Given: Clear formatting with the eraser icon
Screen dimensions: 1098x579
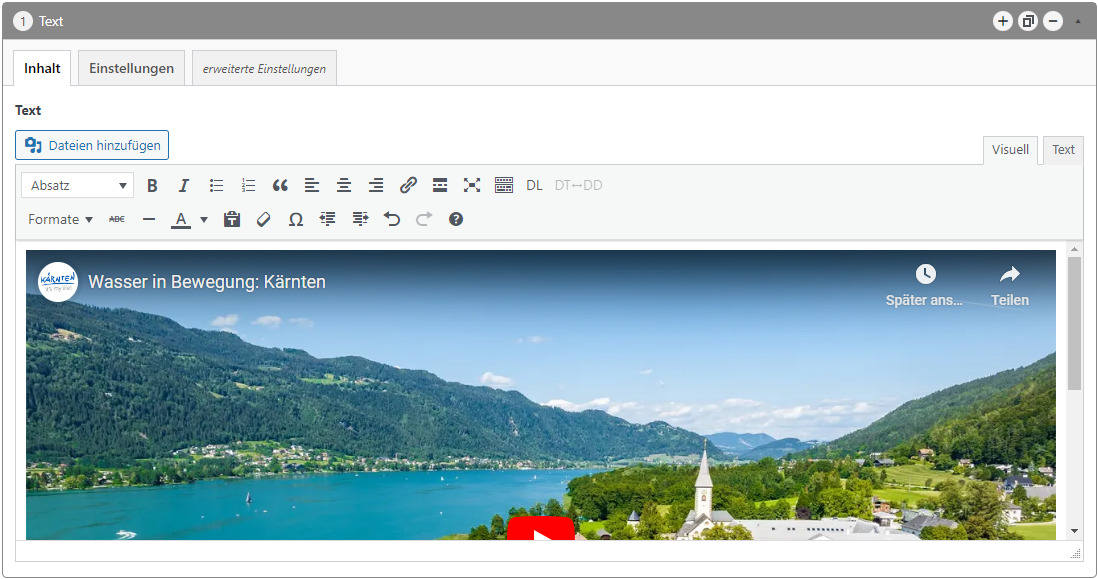Looking at the screenshot, I should click(264, 219).
